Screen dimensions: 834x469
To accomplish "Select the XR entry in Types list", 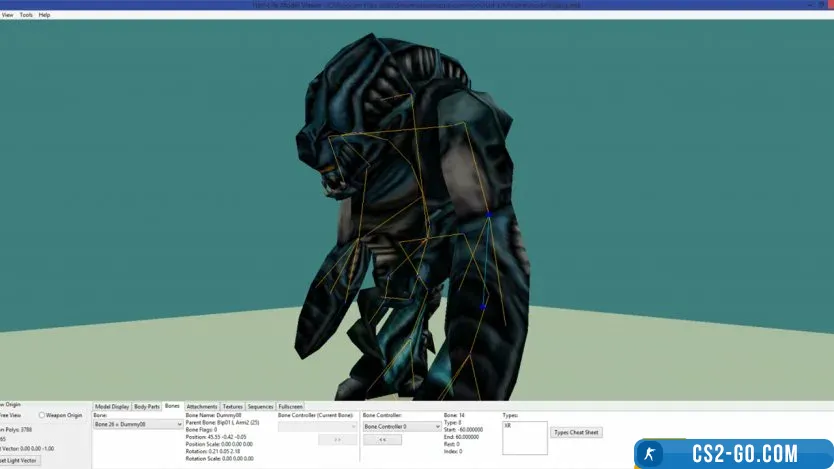I will pos(509,425).
